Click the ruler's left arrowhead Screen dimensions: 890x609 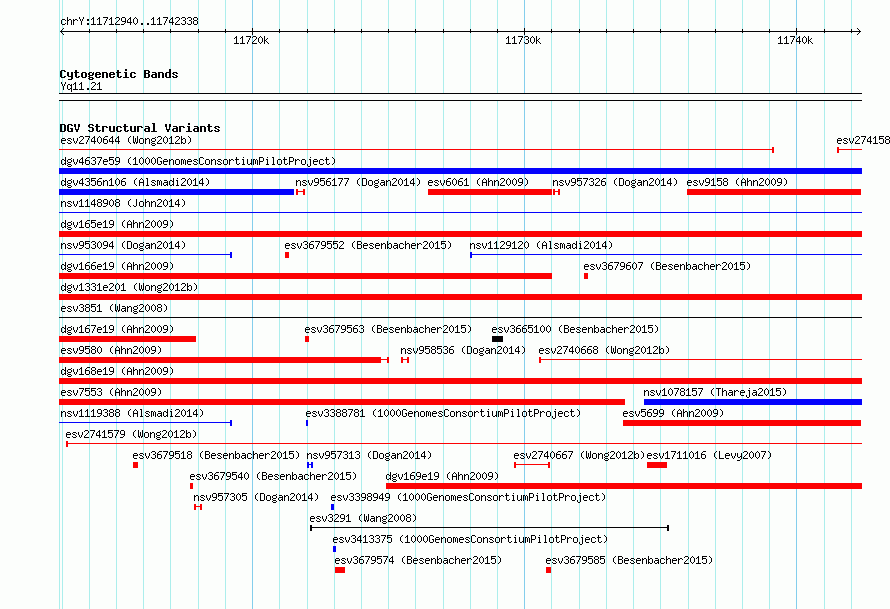[62, 31]
